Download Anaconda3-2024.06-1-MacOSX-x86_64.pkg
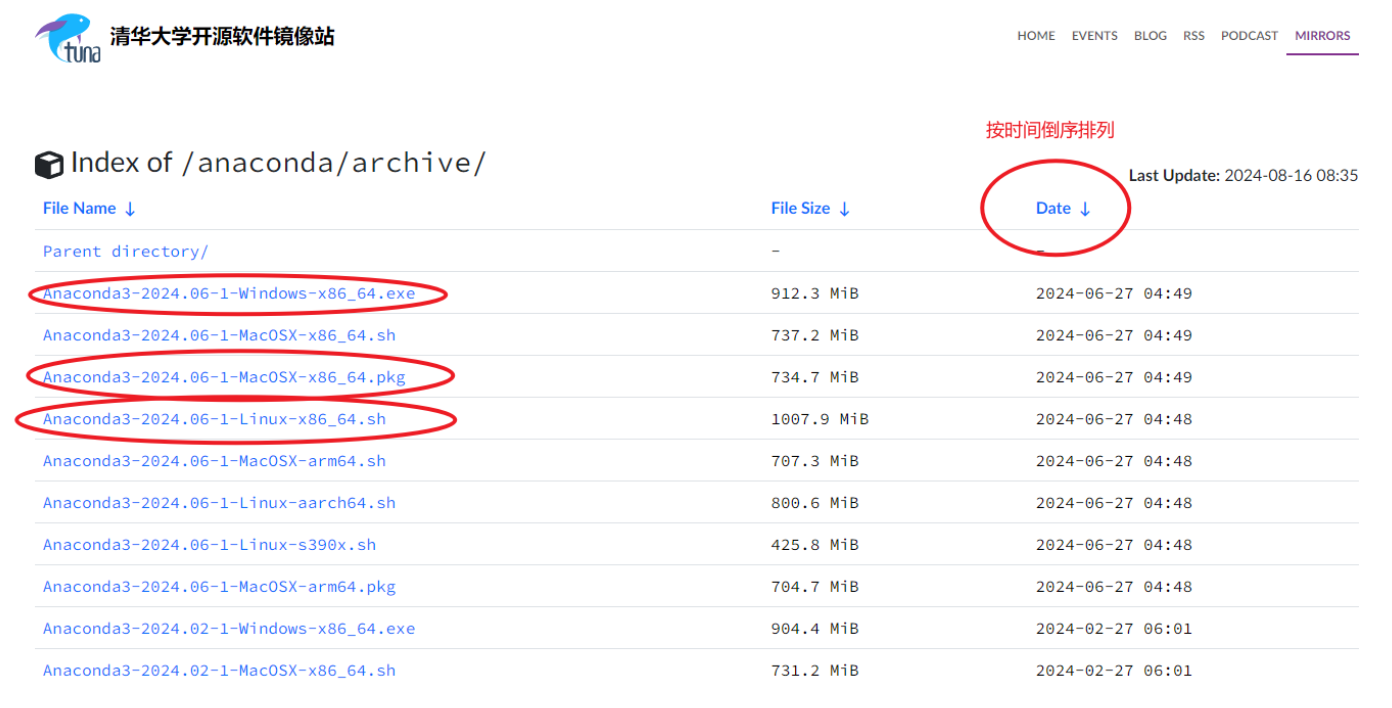 pos(224,378)
